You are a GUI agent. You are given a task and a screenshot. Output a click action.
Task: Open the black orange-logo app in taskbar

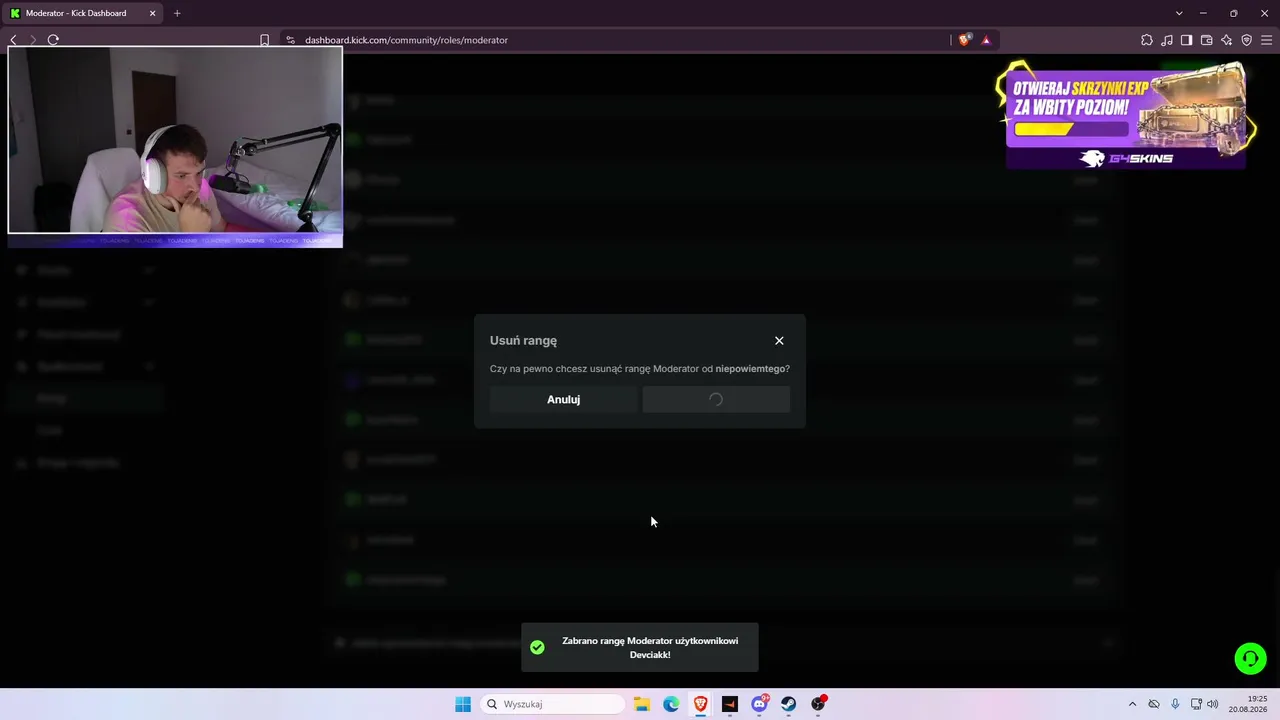(x=730, y=704)
